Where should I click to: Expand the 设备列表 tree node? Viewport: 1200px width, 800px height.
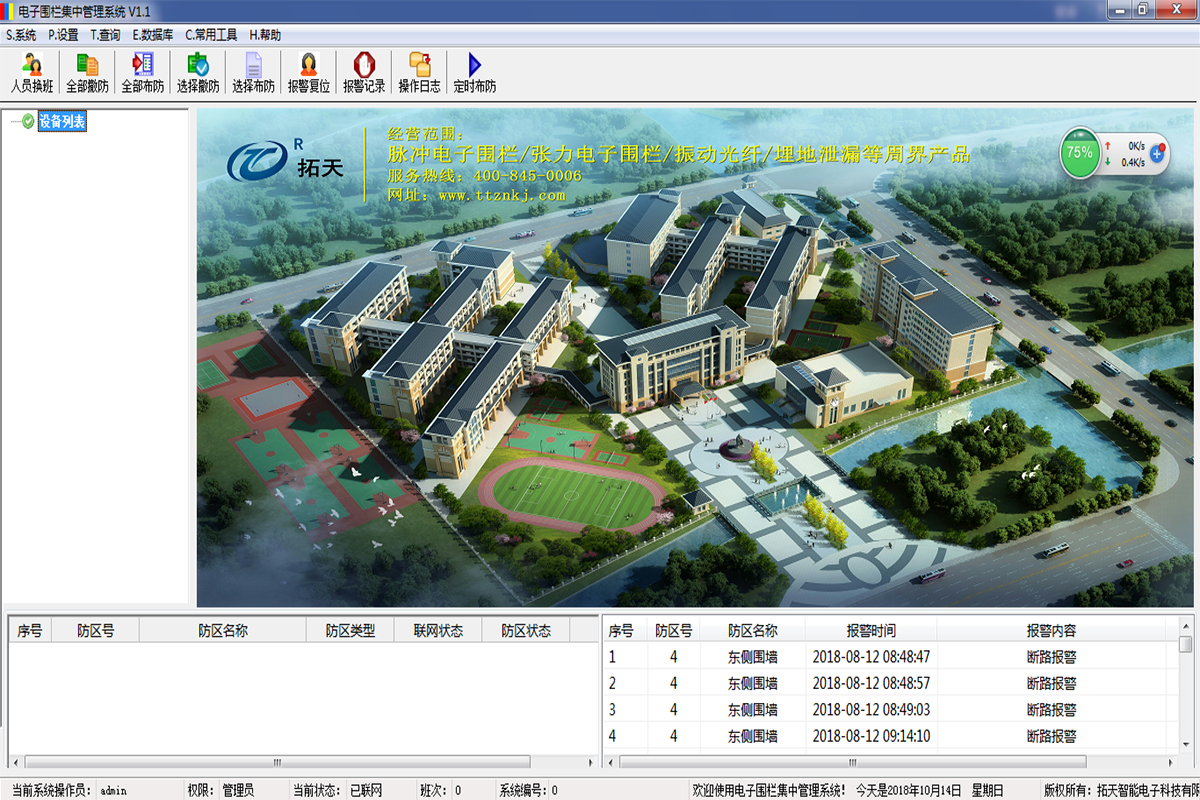pyautogui.click(x=13, y=122)
